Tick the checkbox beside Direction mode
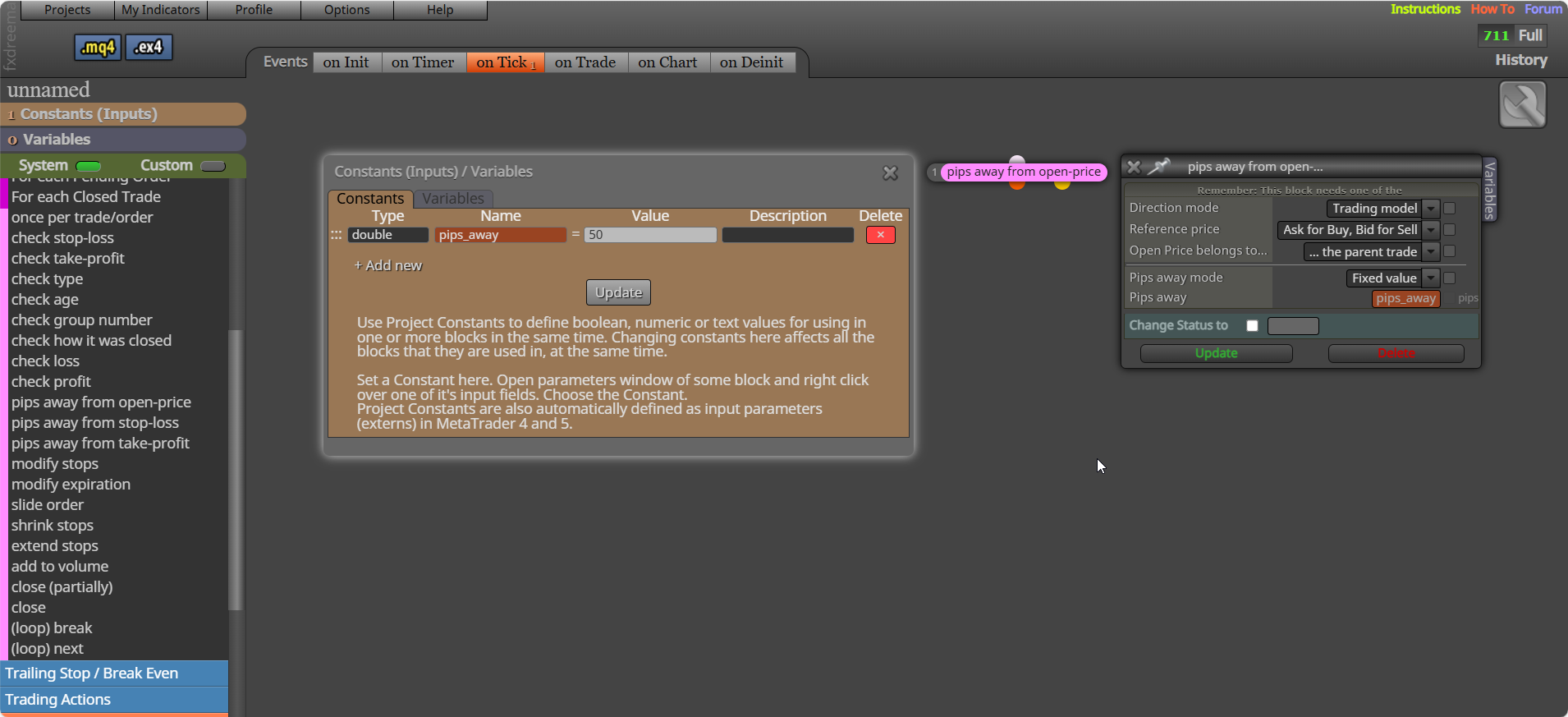The height and width of the screenshot is (717, 1568). pos(1450,209)
